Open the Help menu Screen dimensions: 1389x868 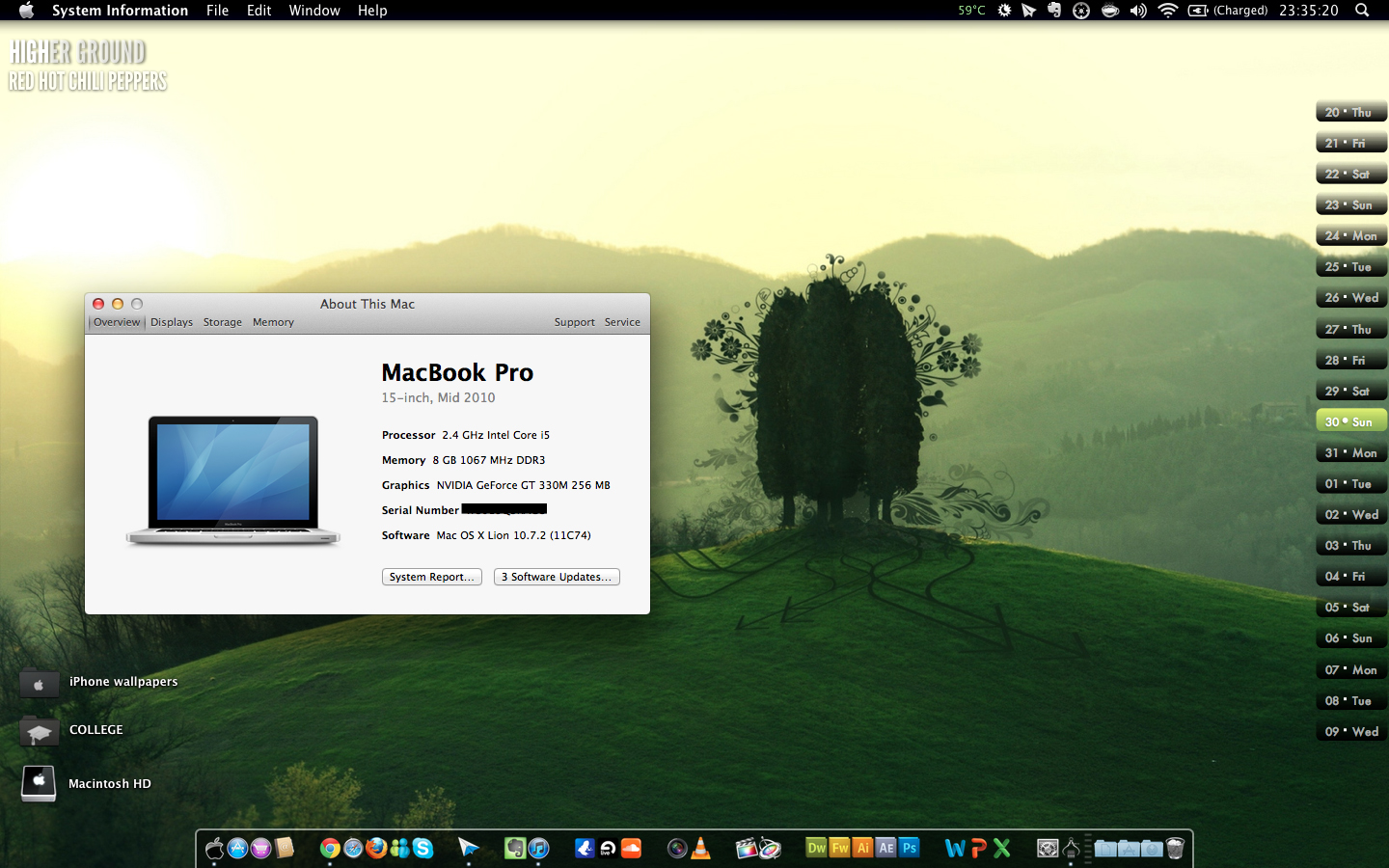tap(372, 11)
